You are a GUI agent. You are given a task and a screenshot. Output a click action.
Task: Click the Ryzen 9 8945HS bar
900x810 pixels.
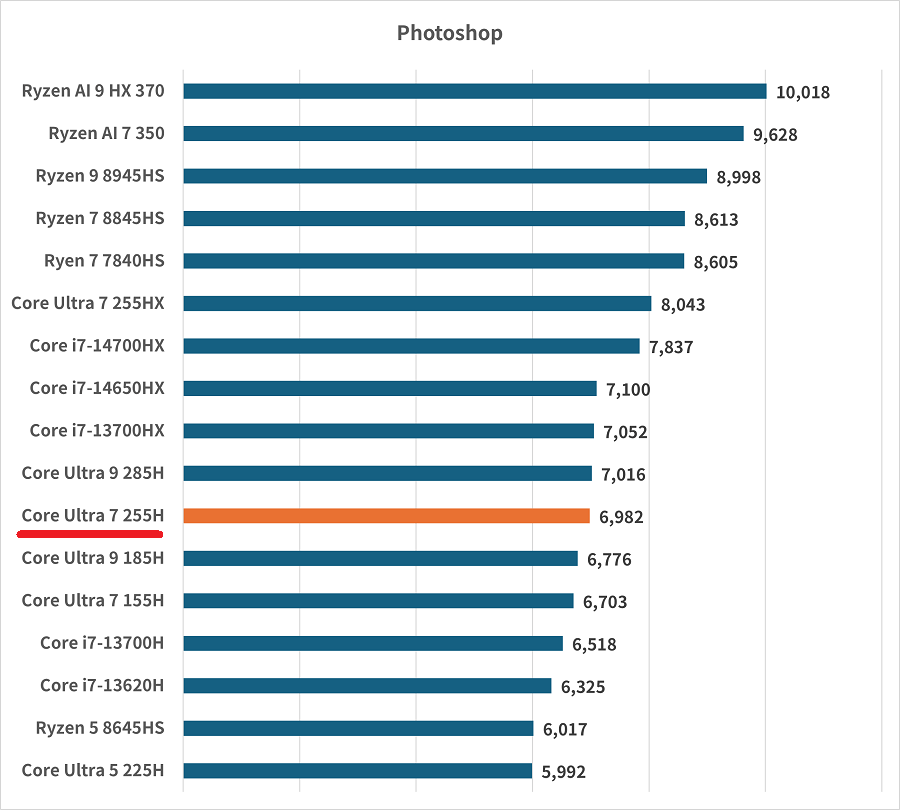click(445, 176)
